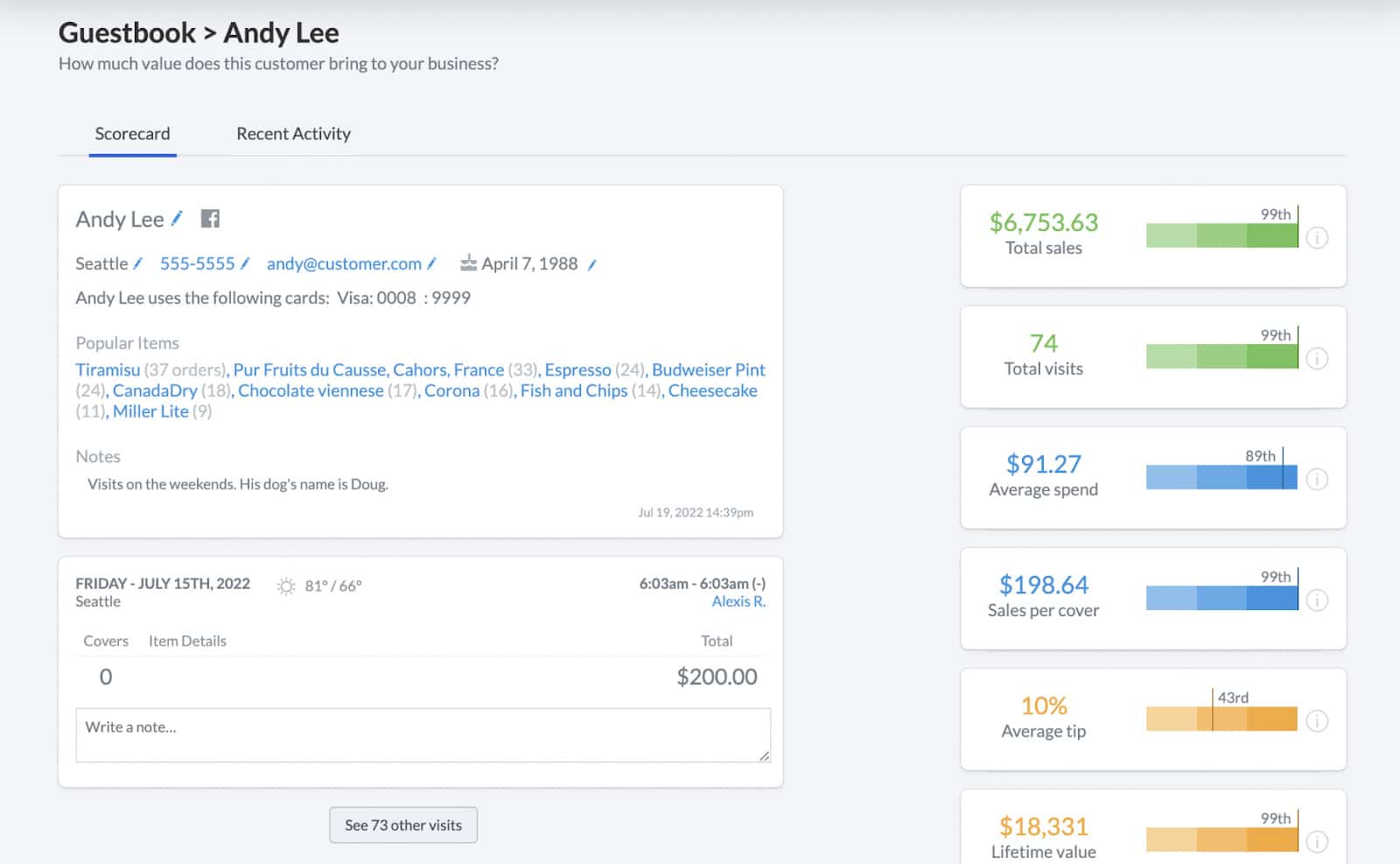Focus the Write a note field
Screen dimensions: 1400x864
423,735
